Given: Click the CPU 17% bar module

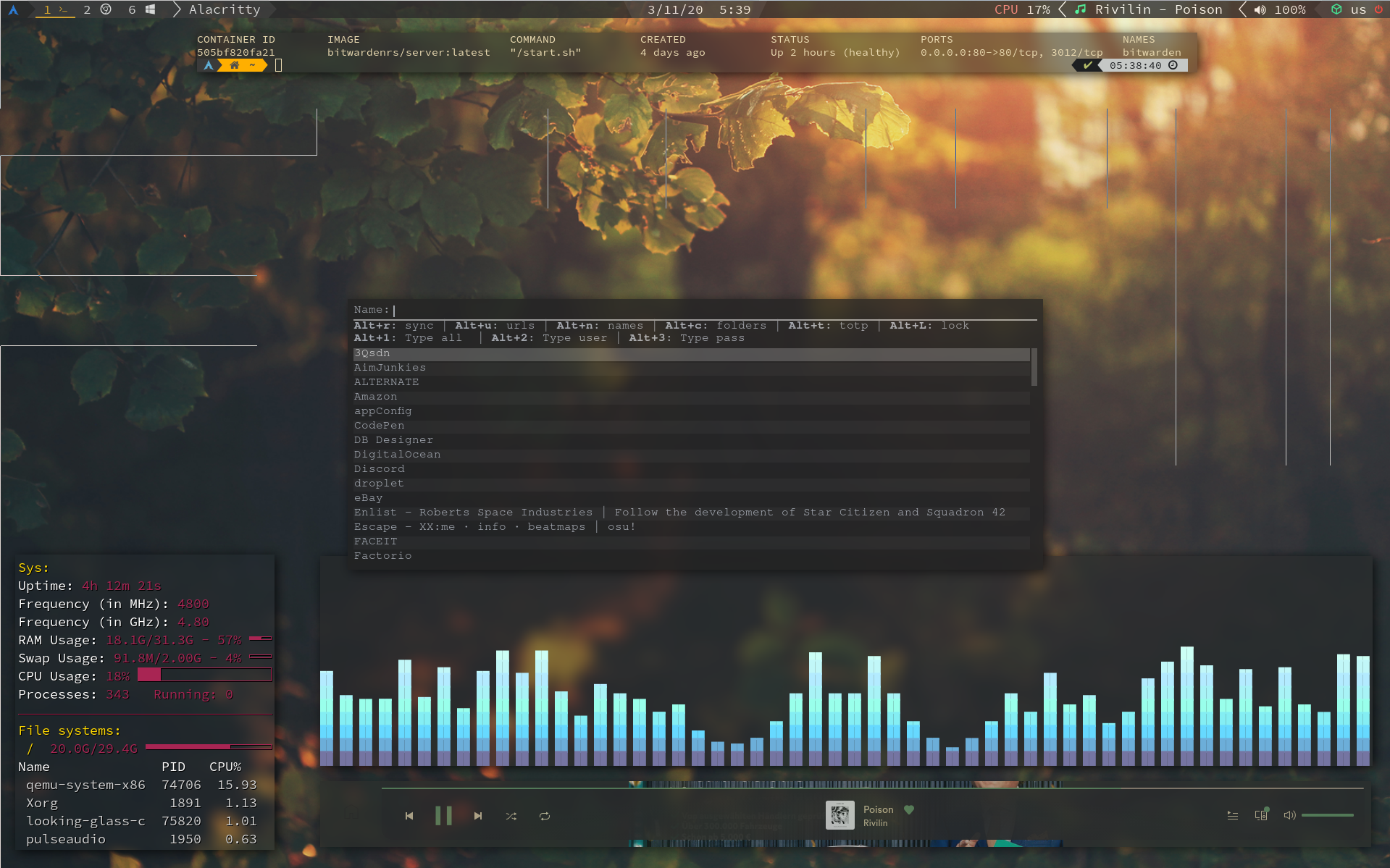Looking at the screenshot, I should pyautogui.click(x=1022, y=9).
